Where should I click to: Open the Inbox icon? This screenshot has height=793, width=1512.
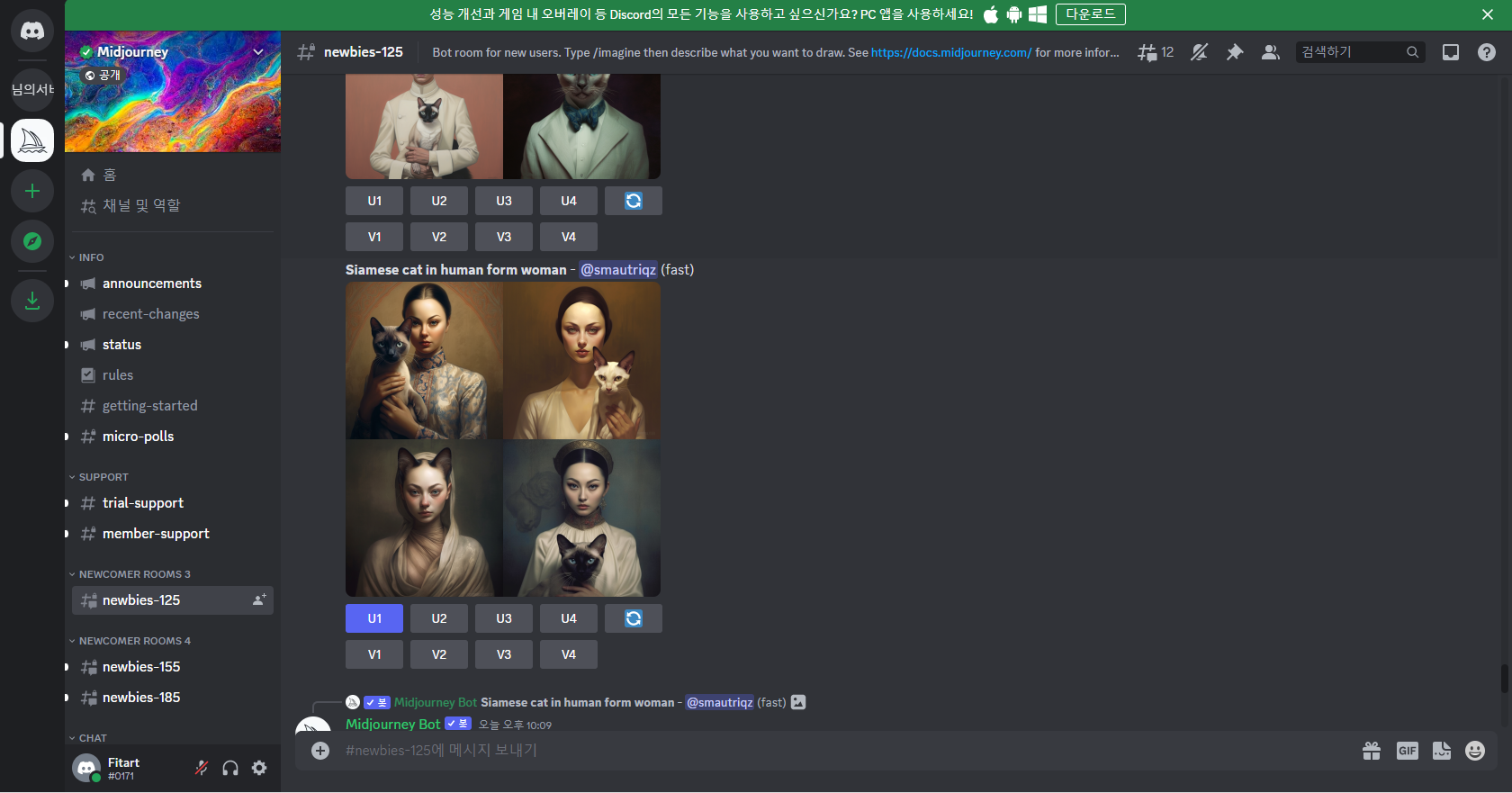tap(1451, 52)
